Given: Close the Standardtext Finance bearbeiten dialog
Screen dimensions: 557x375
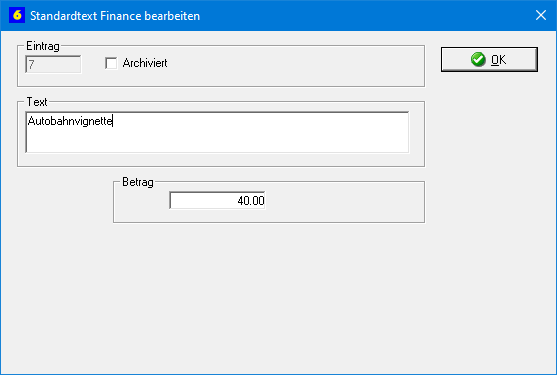Looking at the screenshot, I should point(541,15).
